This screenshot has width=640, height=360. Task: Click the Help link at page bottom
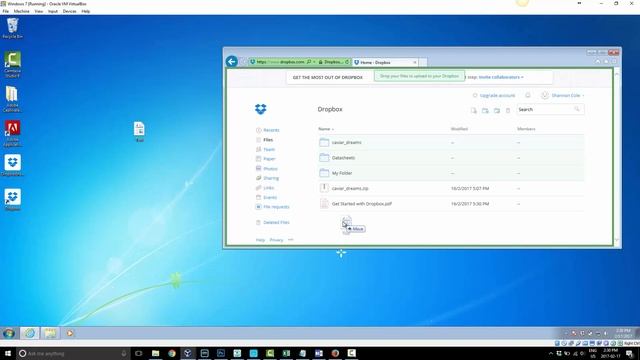260,240
